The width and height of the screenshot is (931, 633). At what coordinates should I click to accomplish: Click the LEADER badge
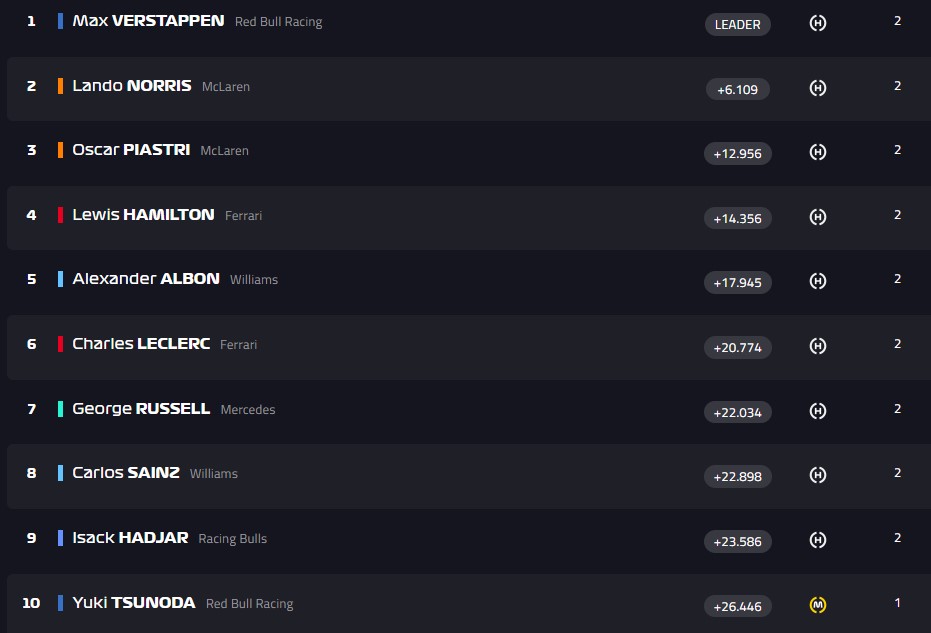737,24
